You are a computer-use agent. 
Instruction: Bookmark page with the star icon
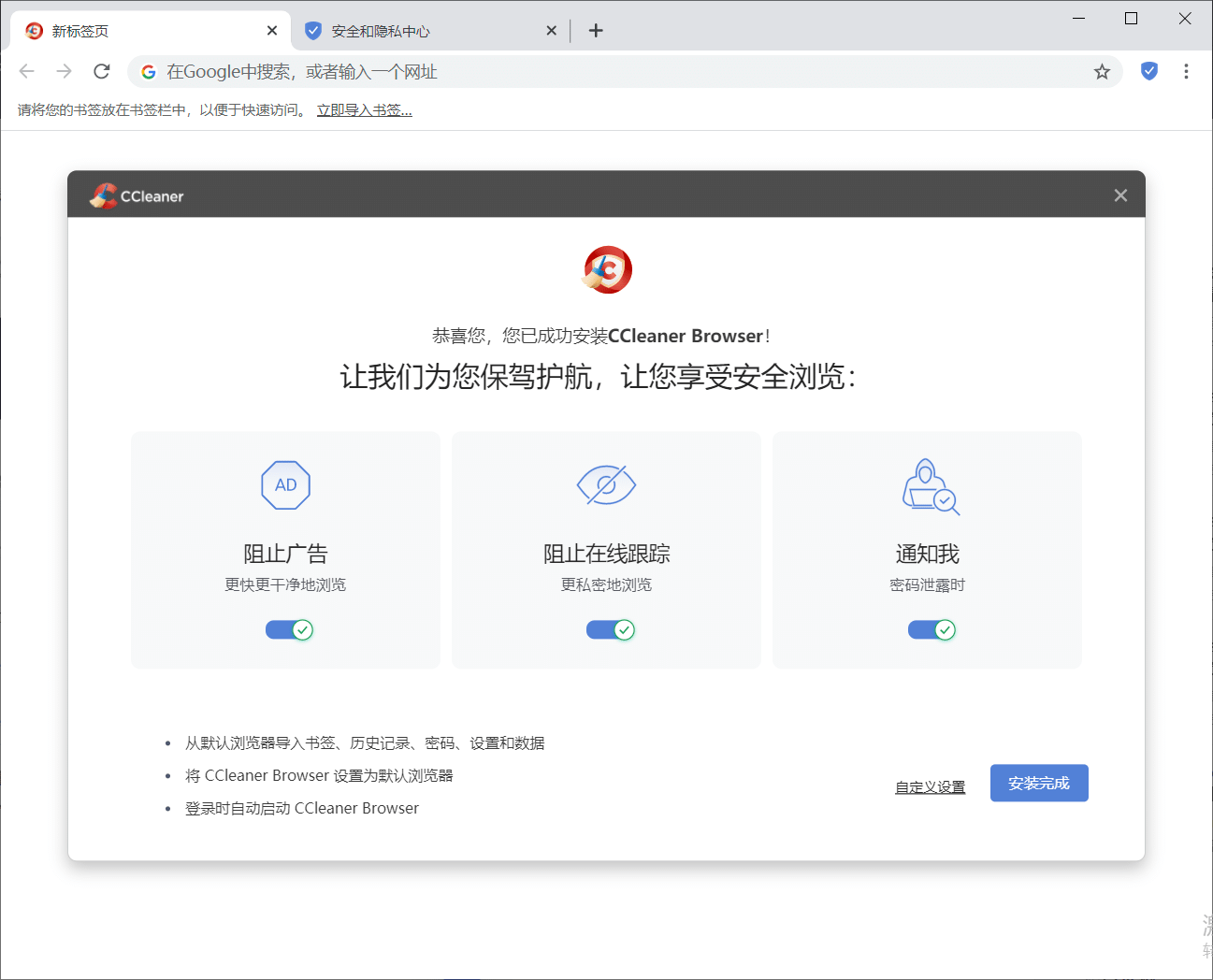pyautogui.click(x=1102, y=72)
